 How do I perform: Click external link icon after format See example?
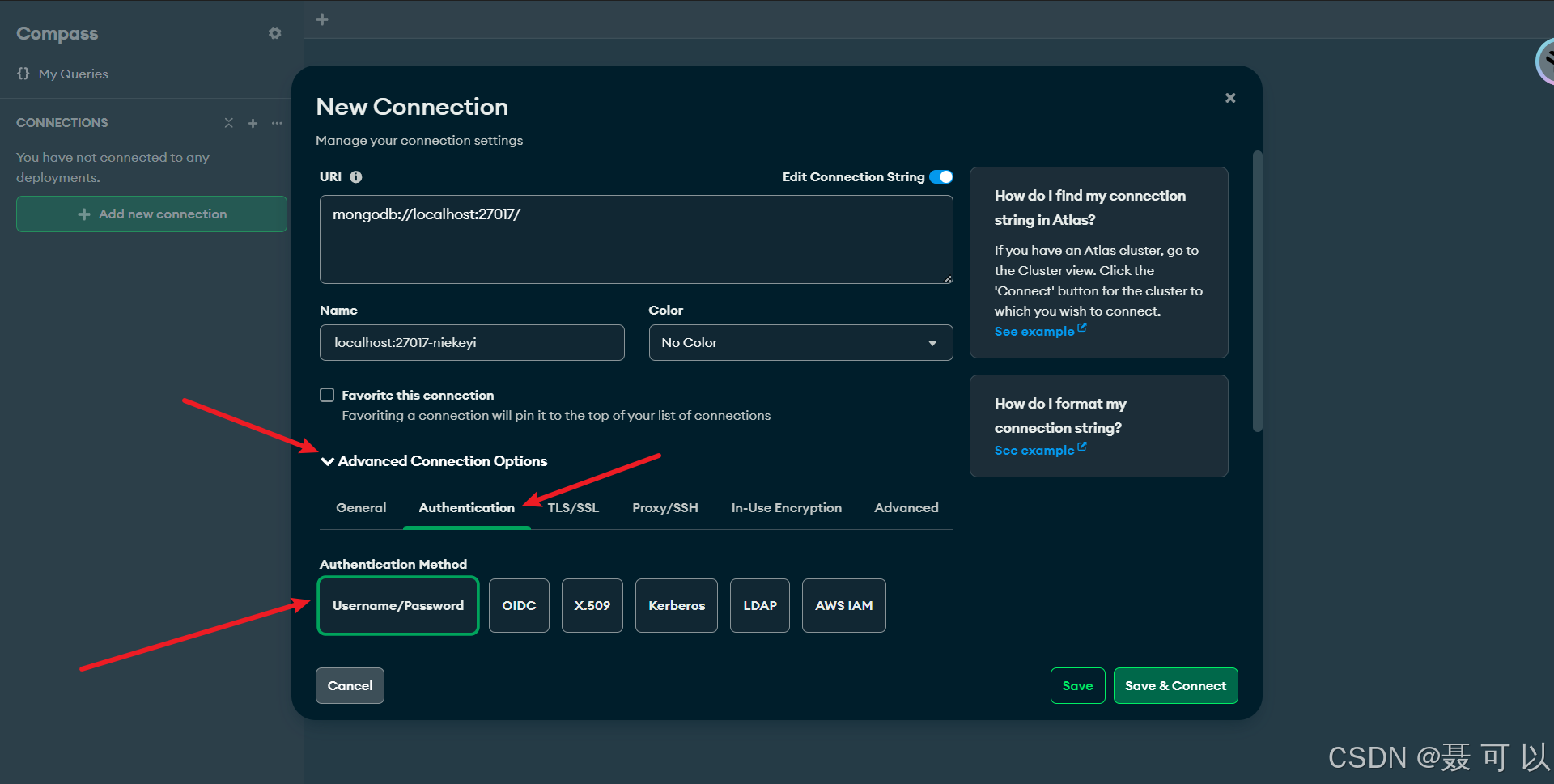(1082, 447)
